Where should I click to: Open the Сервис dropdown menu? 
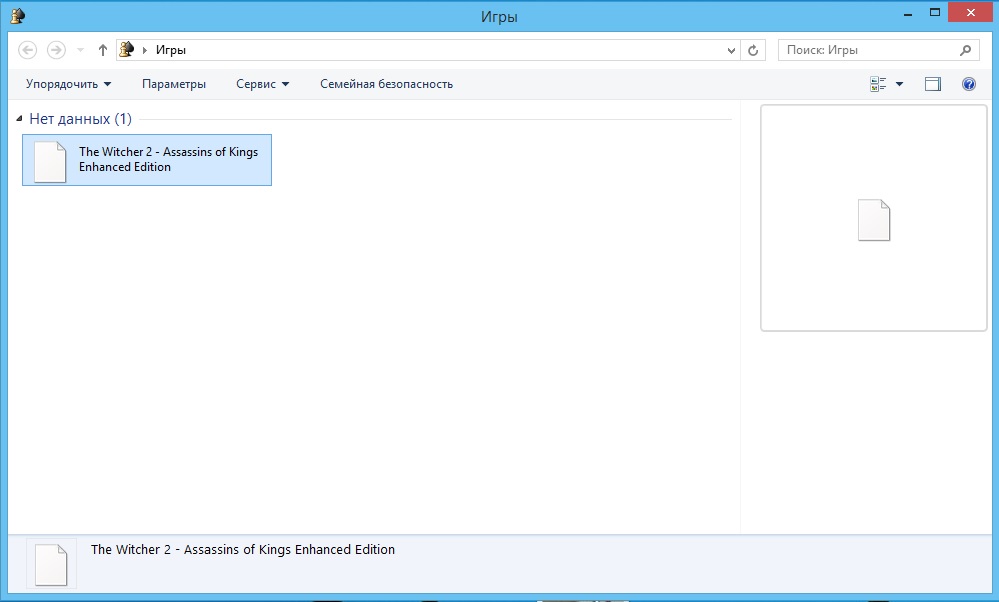(262, 84)
